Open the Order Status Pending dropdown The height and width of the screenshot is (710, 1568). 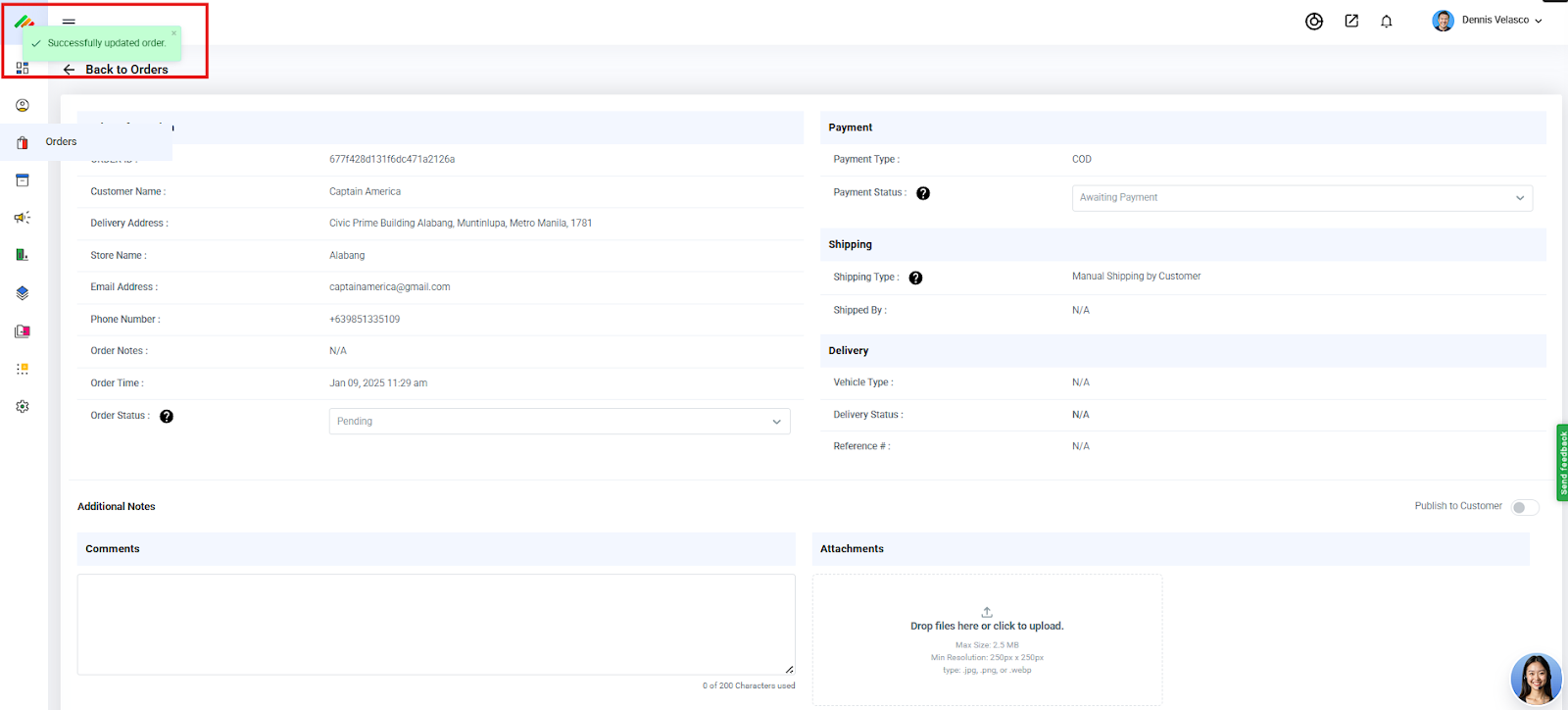(x=560, y=422)
